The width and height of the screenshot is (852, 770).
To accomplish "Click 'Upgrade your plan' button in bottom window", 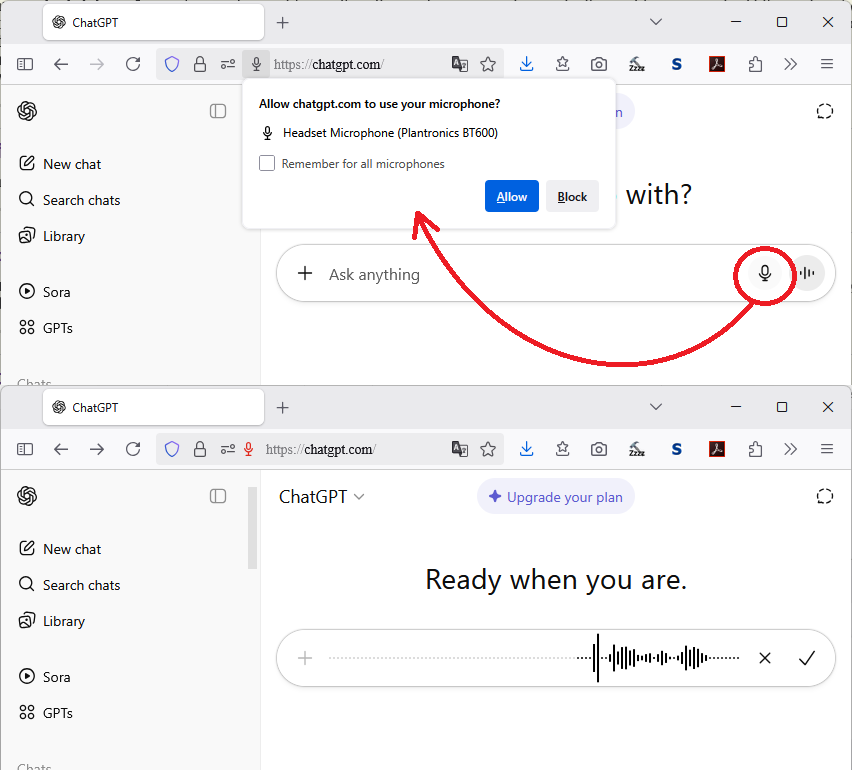I will coord(555,497).
